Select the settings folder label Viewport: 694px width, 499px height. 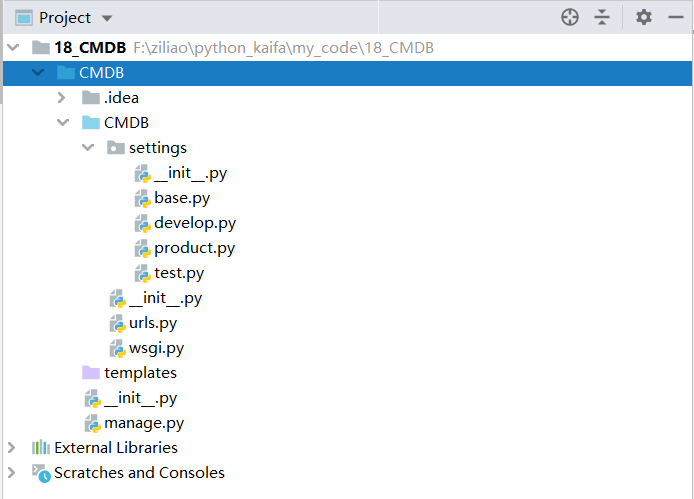pos(158,148)
